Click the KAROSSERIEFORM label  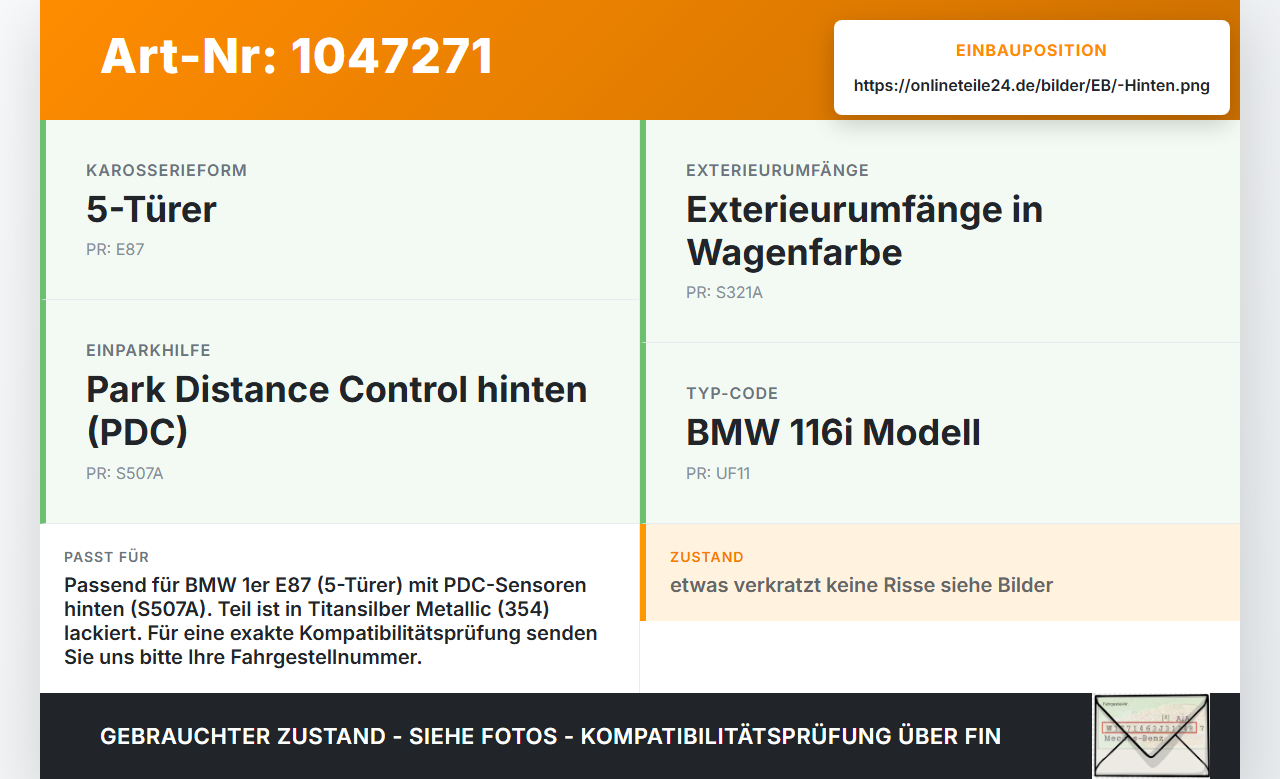click(166, 170)
